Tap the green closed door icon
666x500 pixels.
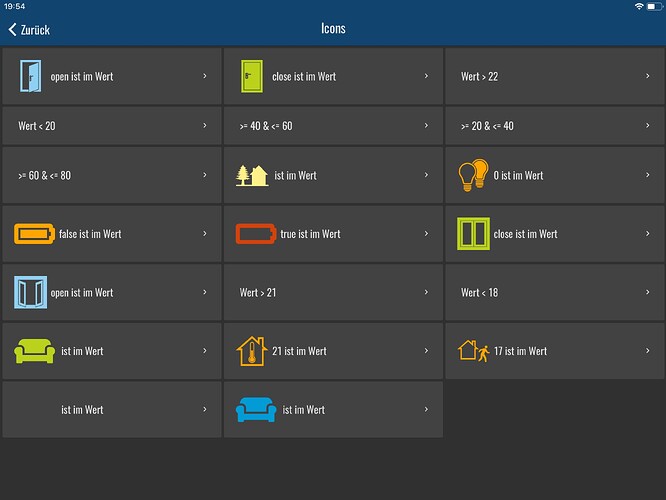click(251, 75)
